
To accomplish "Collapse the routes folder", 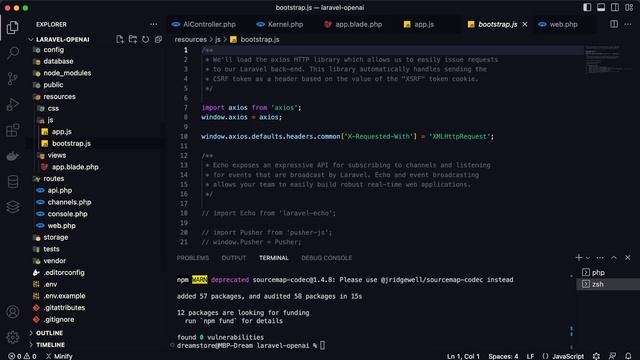I will [53, 179].
